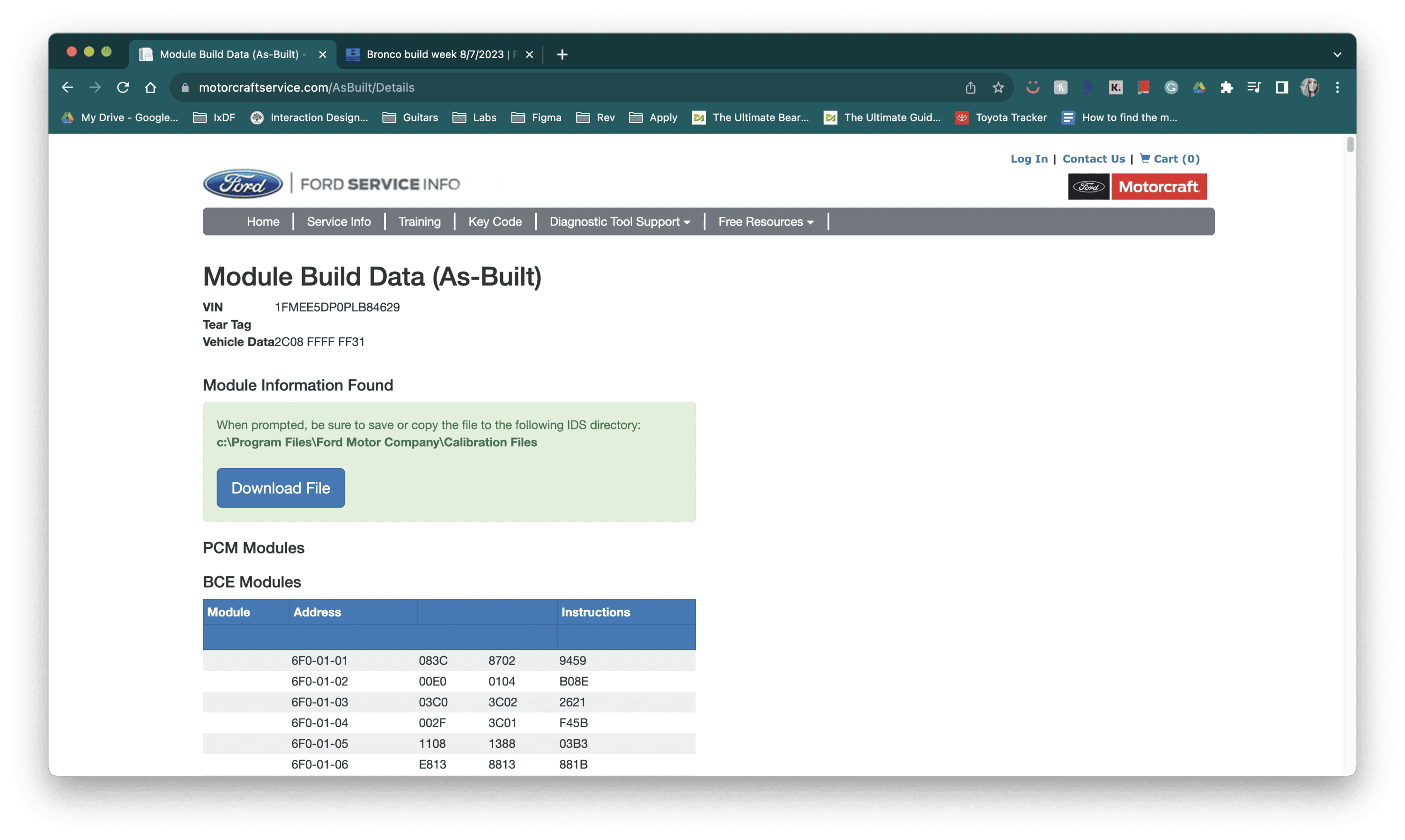Open the Toyota Tracker bookmark
Image resolution: width=1405 pixels, height=840 pixels.
pyautogui.click(x=1001, y=117)
